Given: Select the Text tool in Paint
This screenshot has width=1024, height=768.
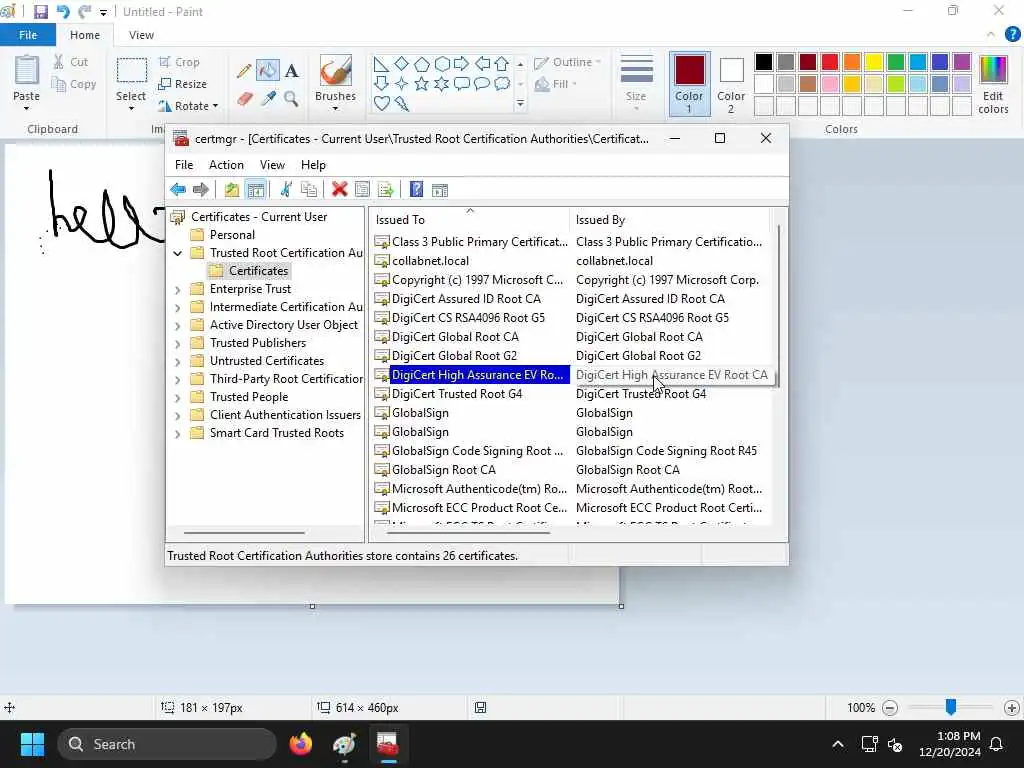Looking at the screenshot, I should point(292,71).
